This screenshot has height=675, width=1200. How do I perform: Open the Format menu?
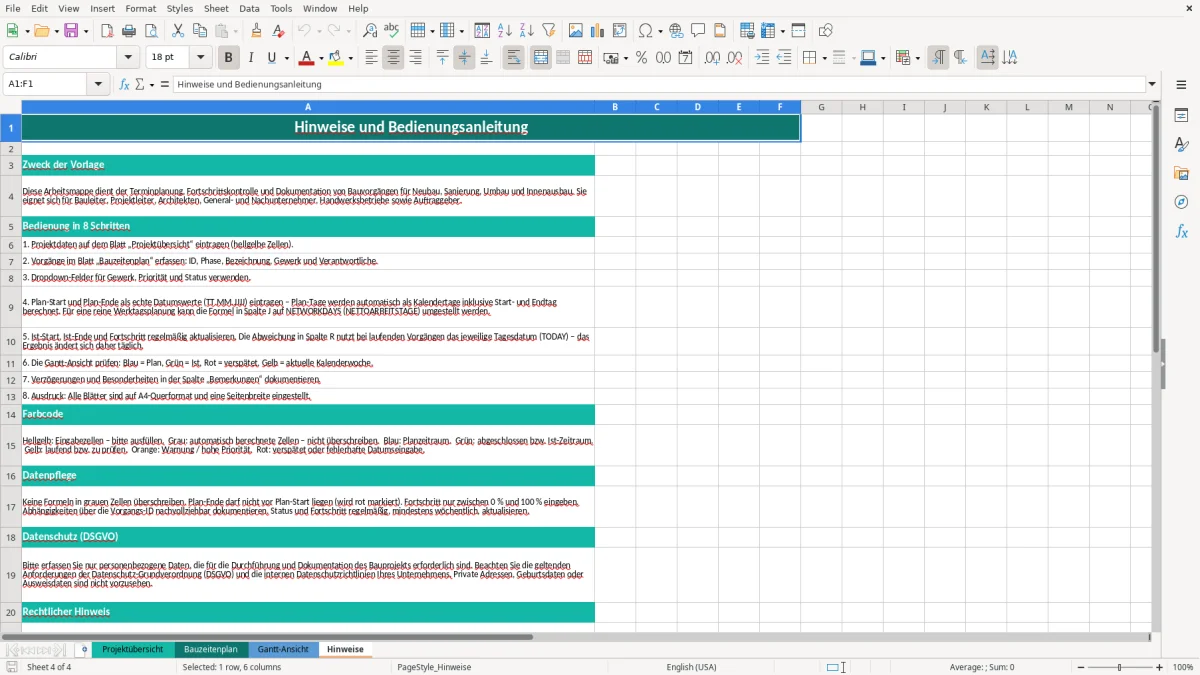[140, 8]
